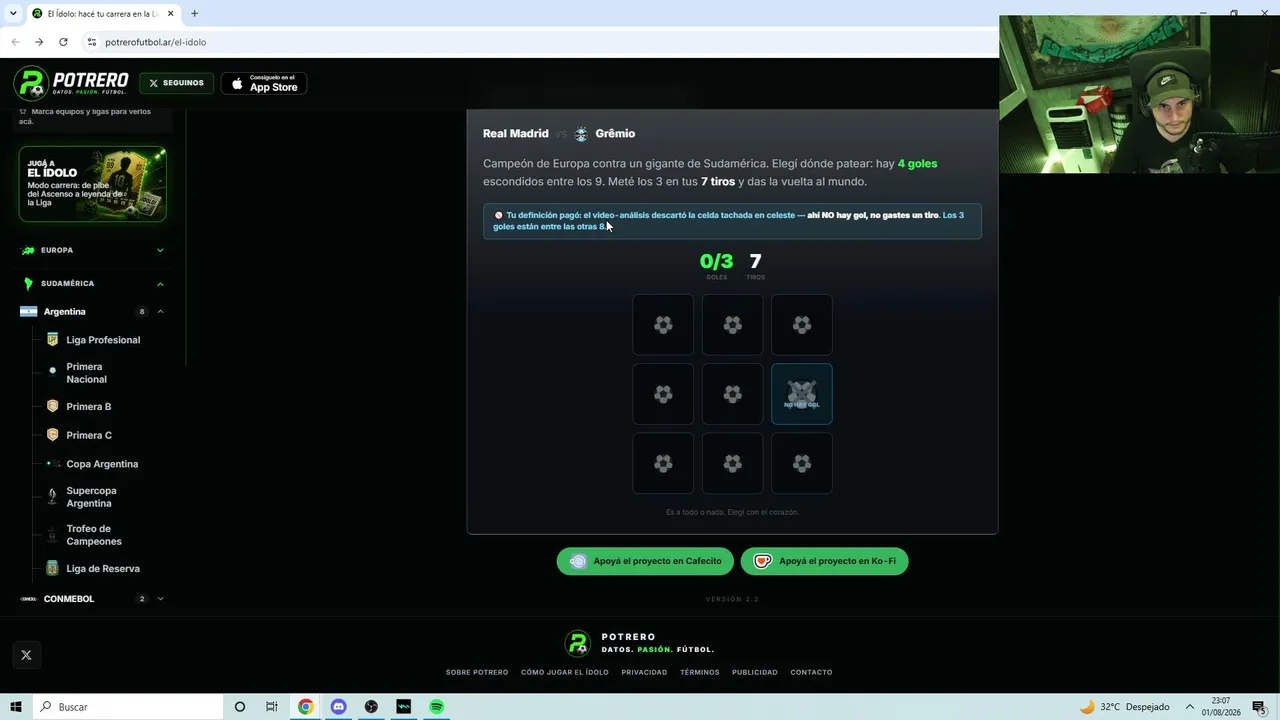Open Copa Argentina in the sidebar
Screen dimensions: 1280x720
102,464
